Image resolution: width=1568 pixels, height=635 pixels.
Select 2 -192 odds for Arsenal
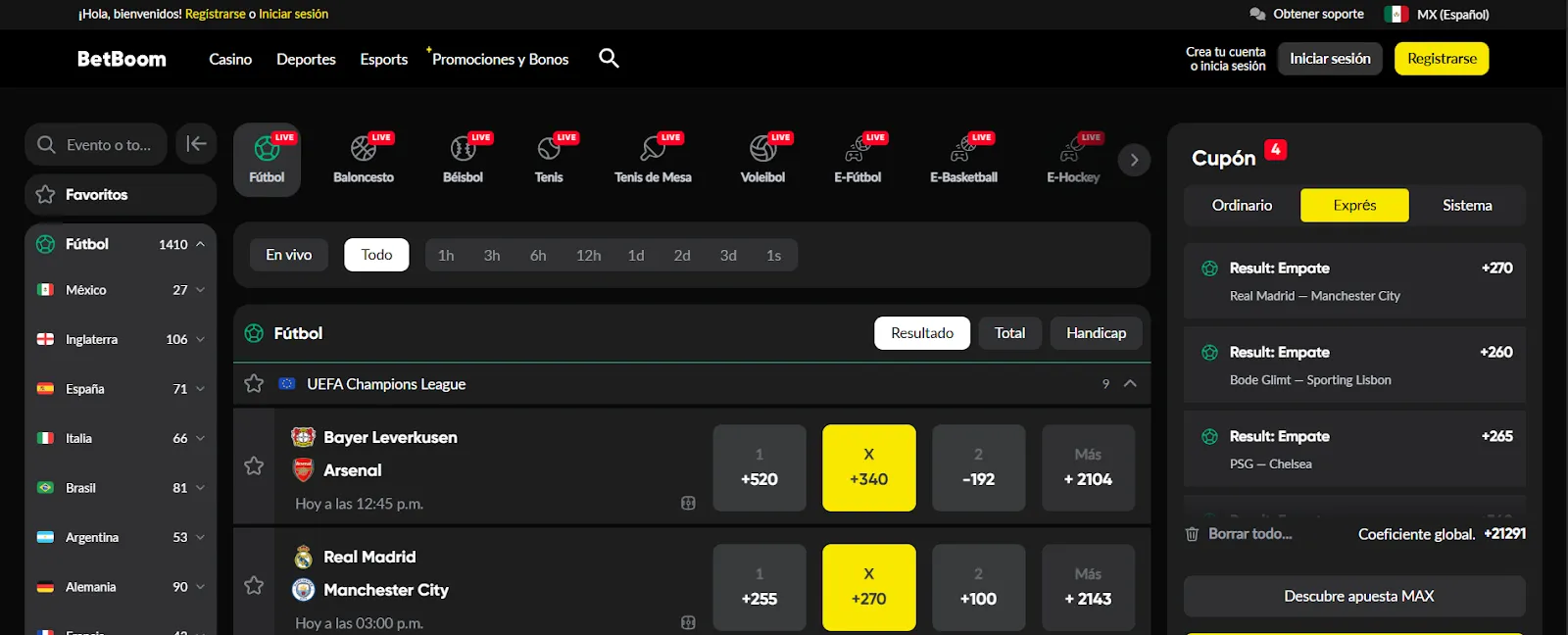[979, 467]
